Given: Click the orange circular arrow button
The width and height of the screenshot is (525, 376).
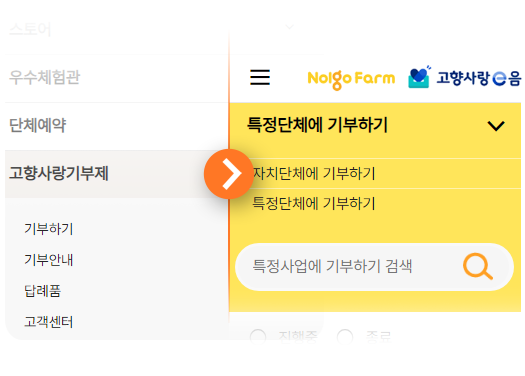Looking at the screenshot, I should coord(229,174).
